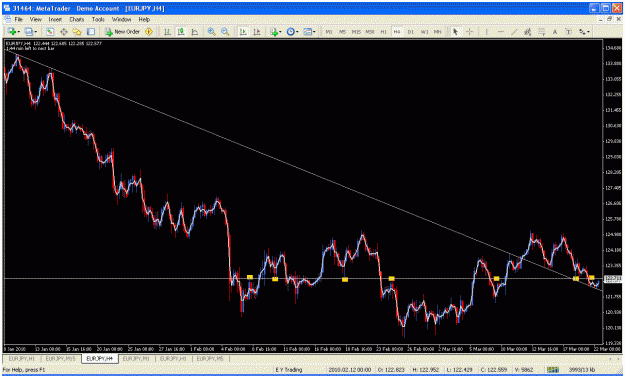Select the Text 'A' tool

[x=555, y=31]
